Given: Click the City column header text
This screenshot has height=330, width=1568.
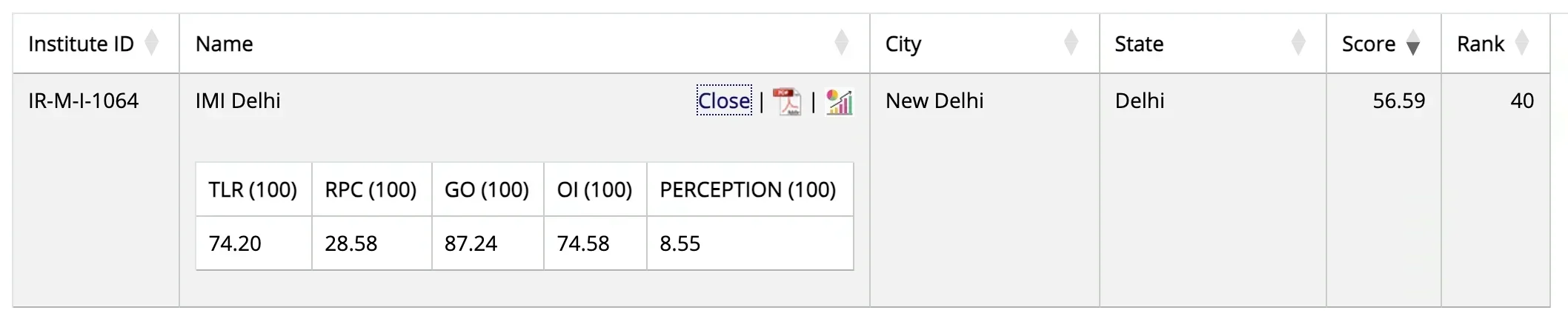Looking at the screenshot, I should click(x=903, y=44).
